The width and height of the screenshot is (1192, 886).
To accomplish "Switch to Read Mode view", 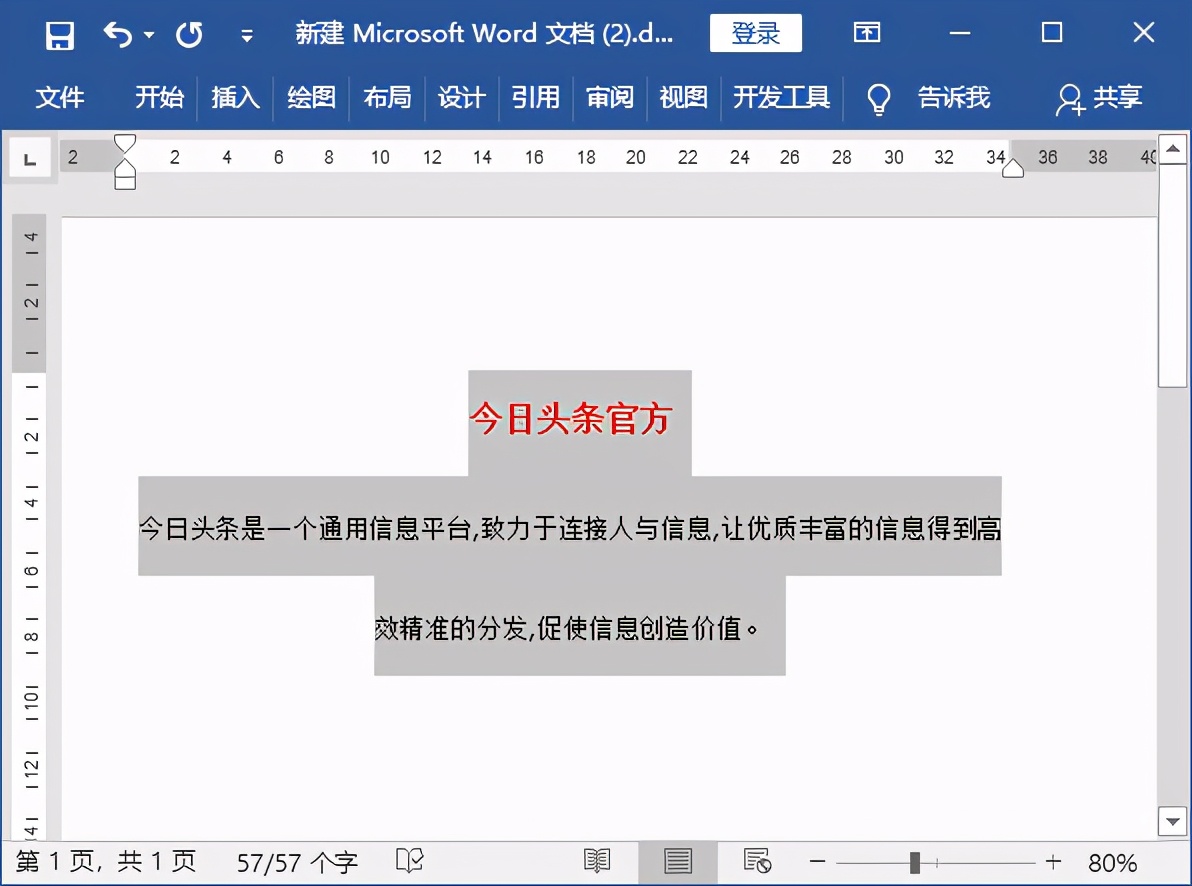I will click(597, 862).
